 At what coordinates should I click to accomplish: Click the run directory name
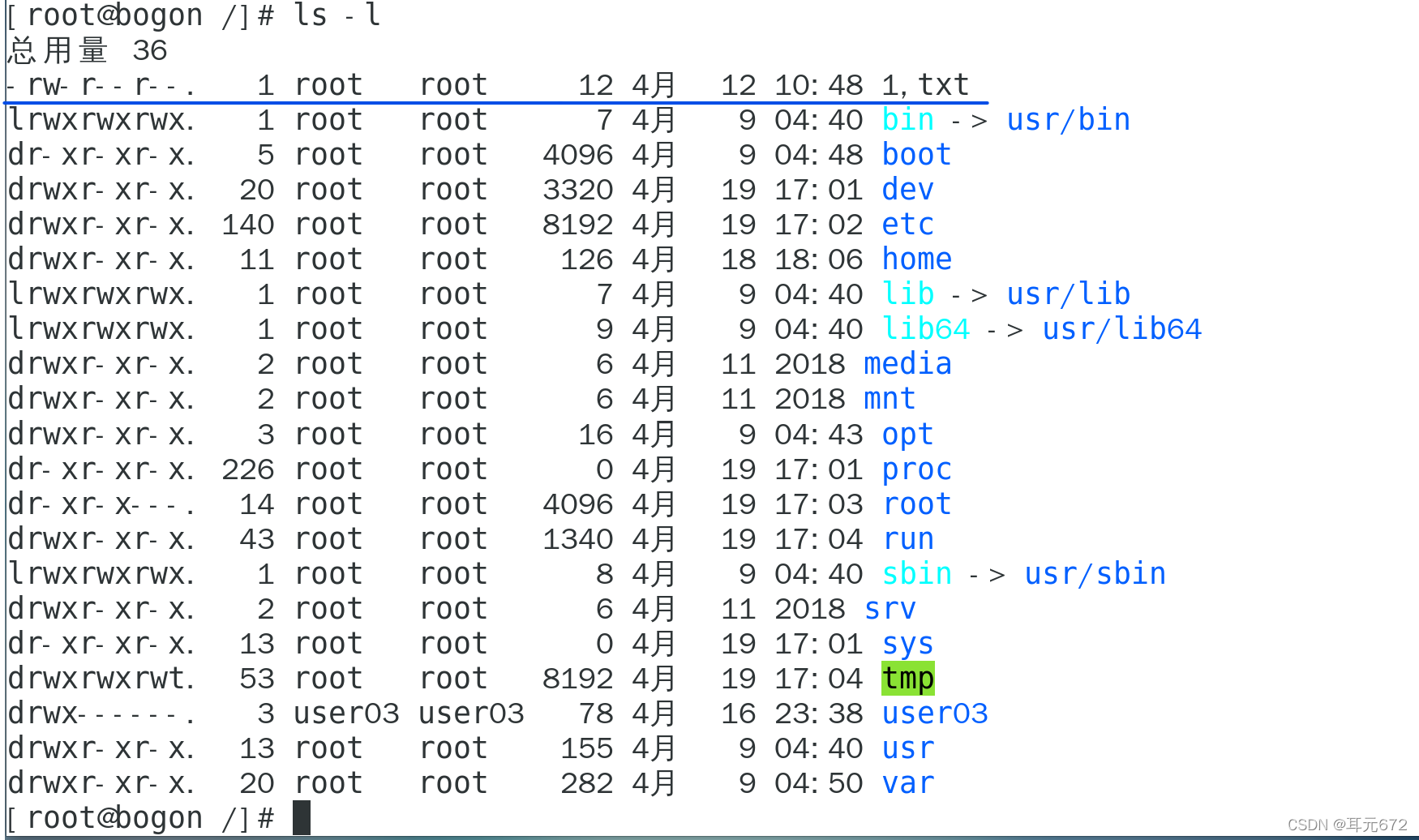tap(907, 539)
